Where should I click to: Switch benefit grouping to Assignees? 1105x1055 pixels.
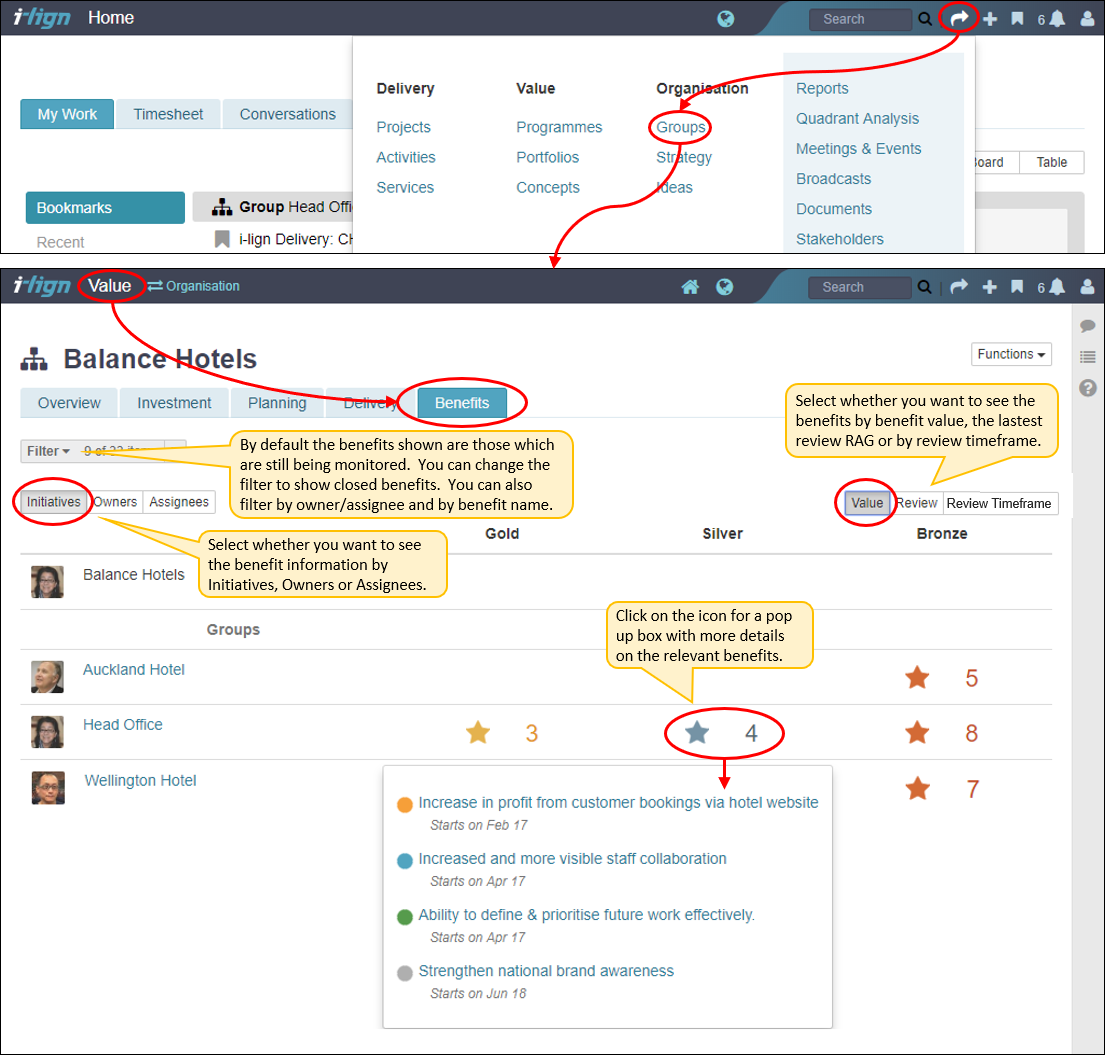179,502
